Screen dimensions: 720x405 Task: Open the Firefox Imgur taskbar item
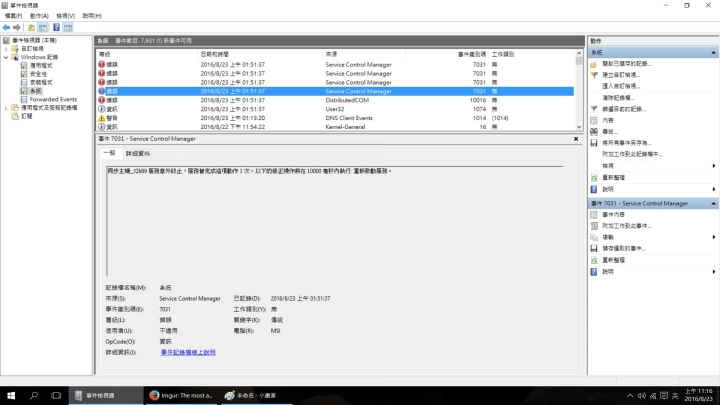point(181,395)
